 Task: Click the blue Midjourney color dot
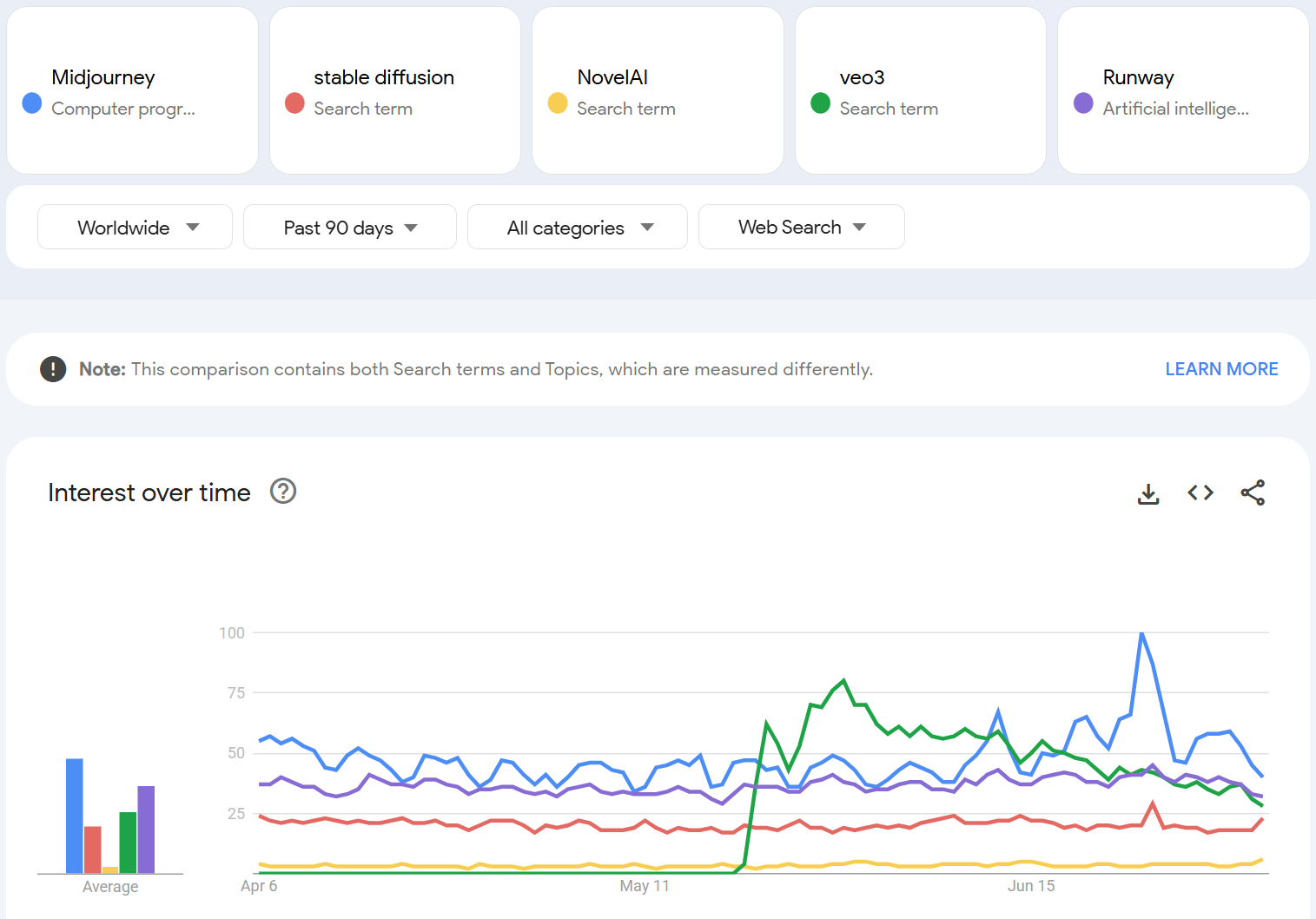point(32,103)
